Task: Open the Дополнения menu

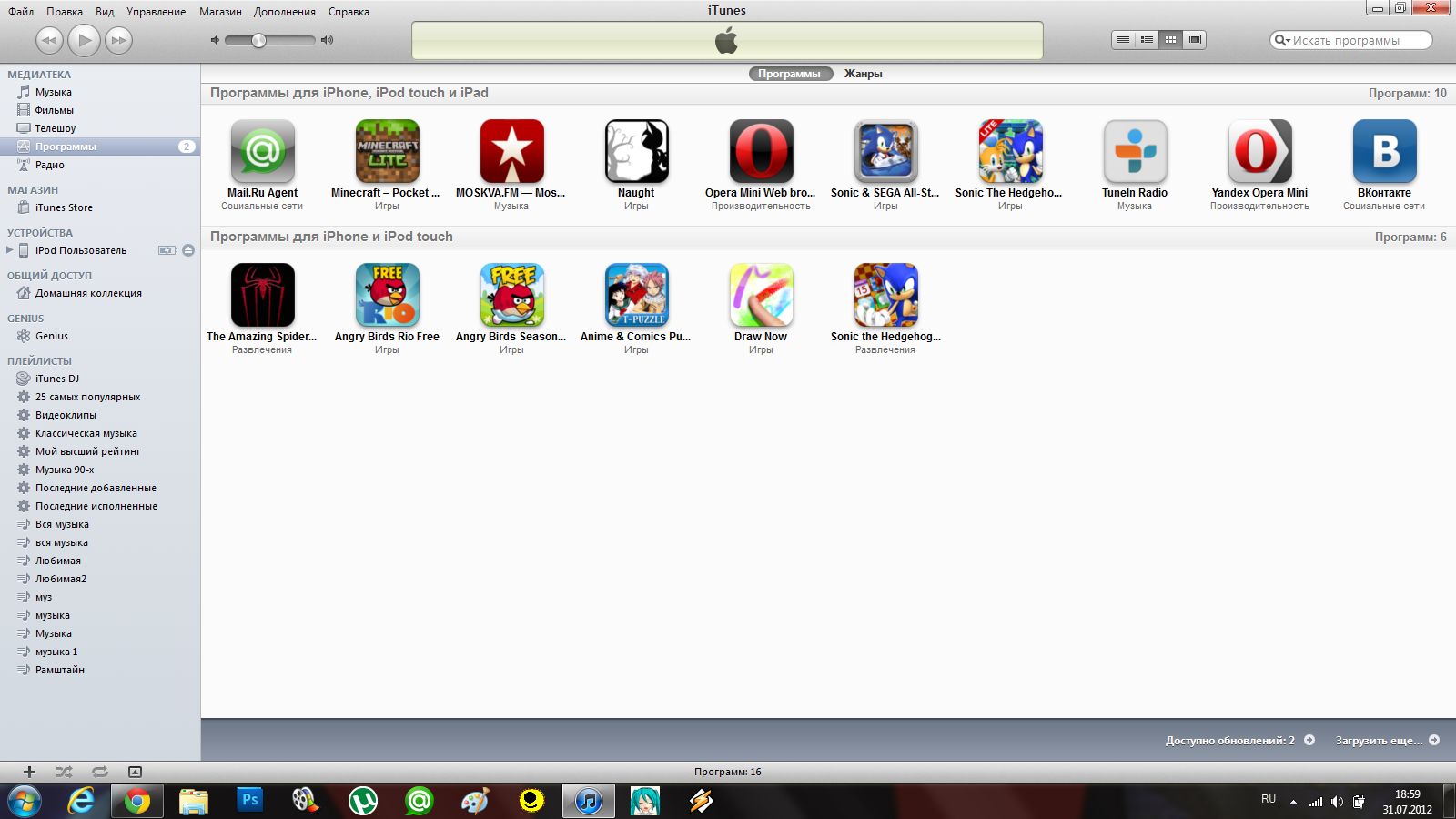Action: (285, 12)
